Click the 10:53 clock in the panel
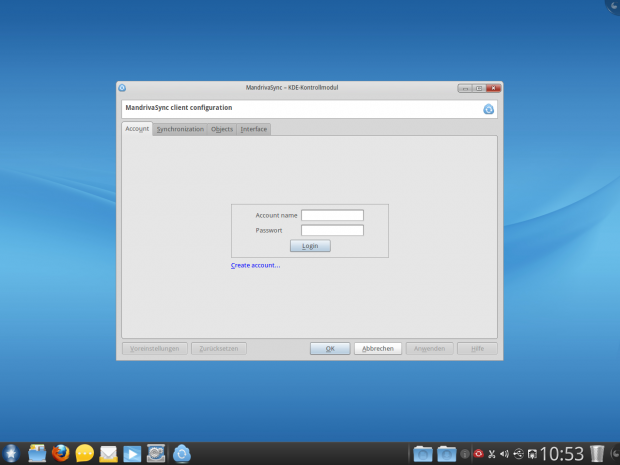This screenshot has height=465, width=620. point(562,454)
